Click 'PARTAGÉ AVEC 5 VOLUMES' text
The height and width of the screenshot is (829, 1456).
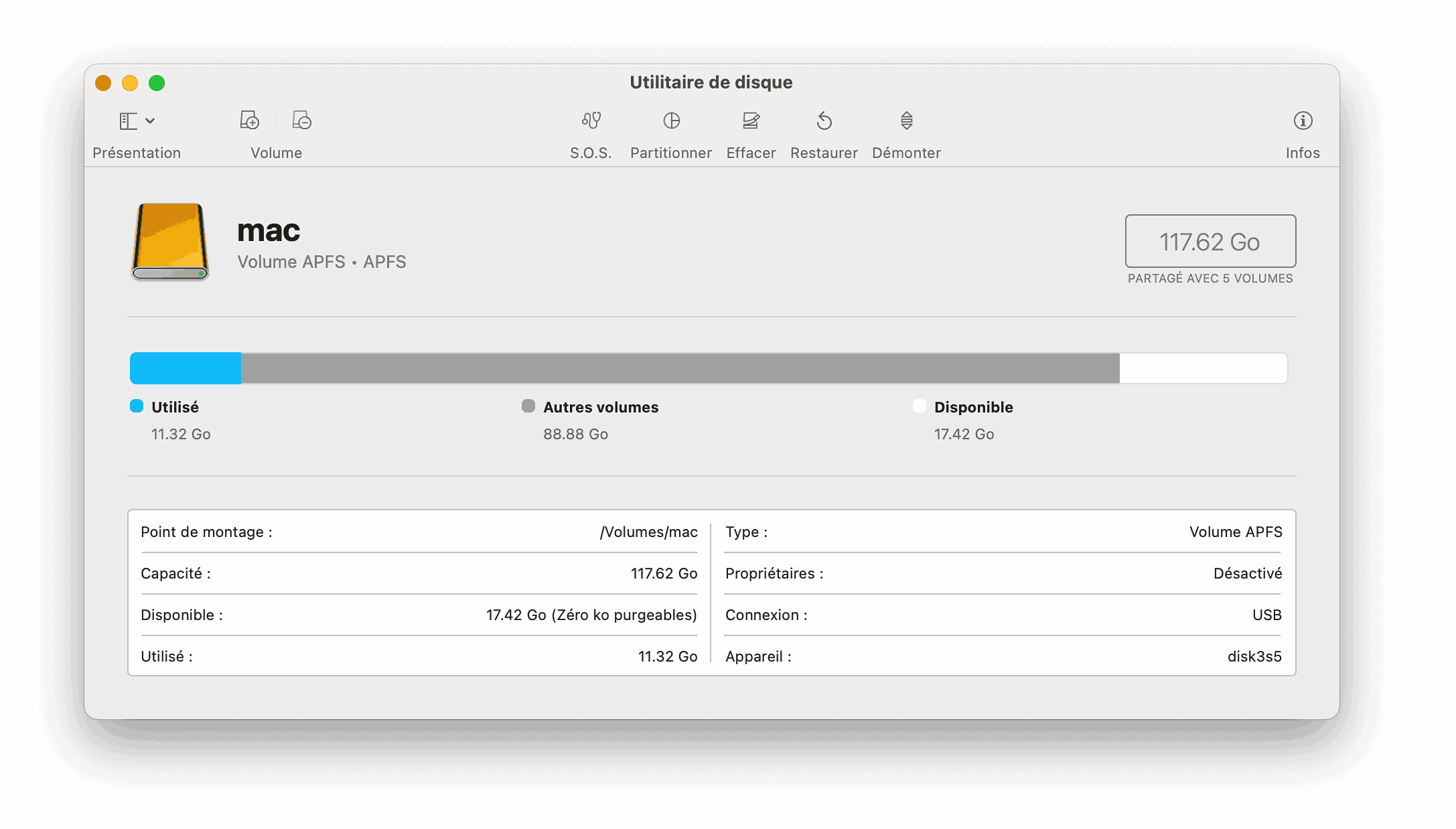point(1210,279)
